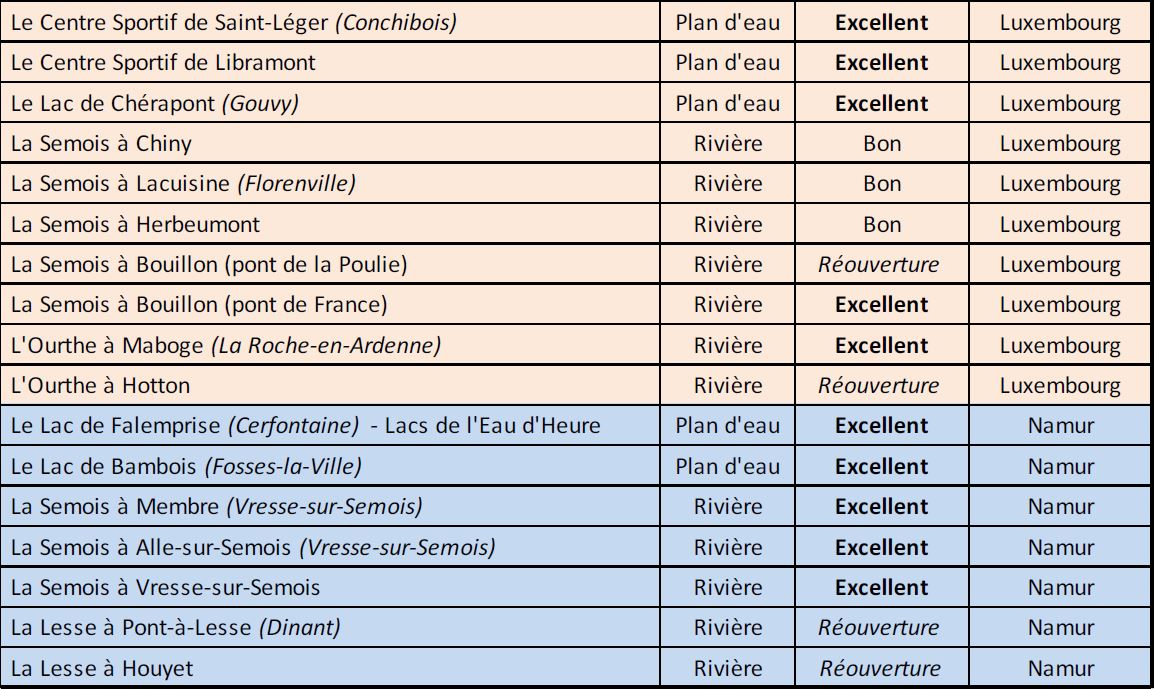Click 'Namur' in the Semois à Vresse-sur-Semois row
1154x689 pixels.
pos(1060,588)
